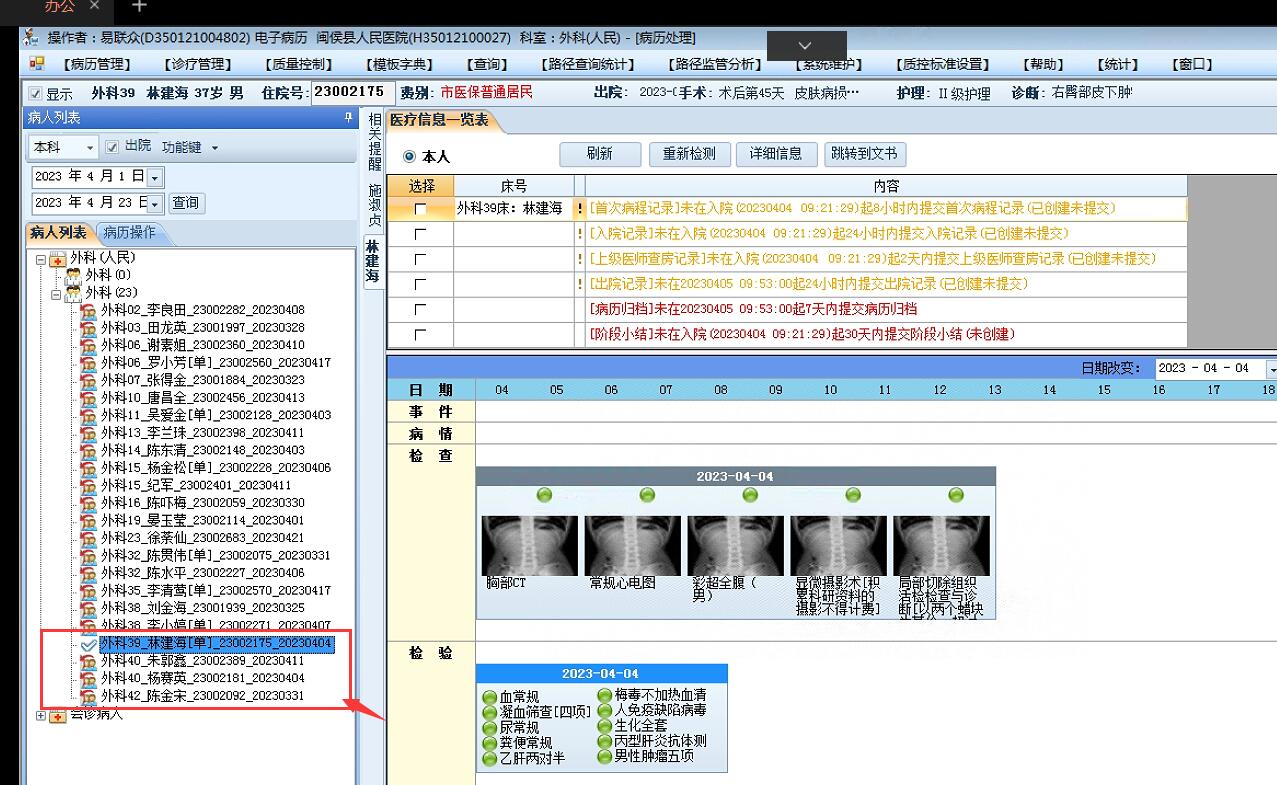Click green dot beside 男性肿瘤五项

605,757
